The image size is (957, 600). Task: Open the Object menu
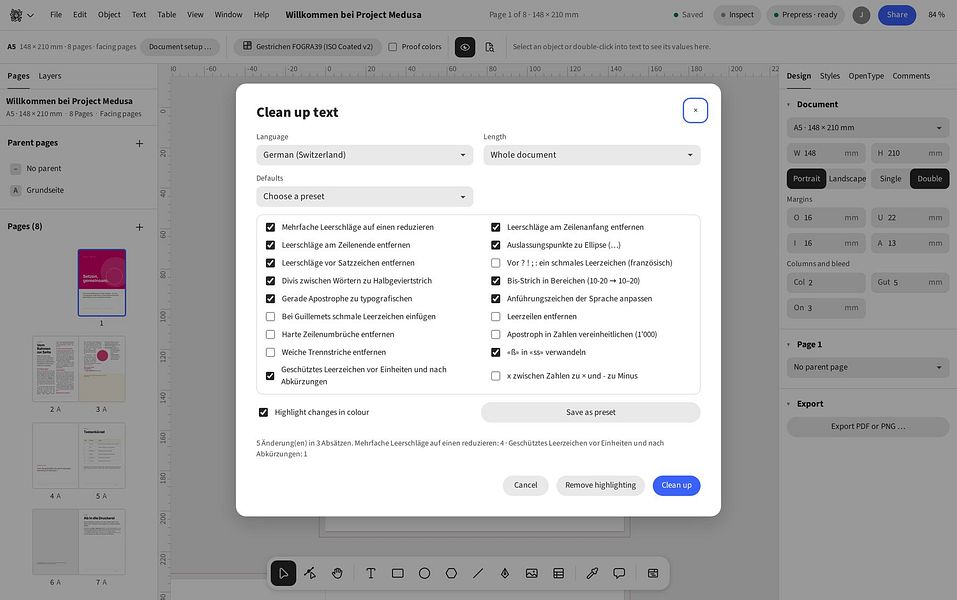coord(109,15)
